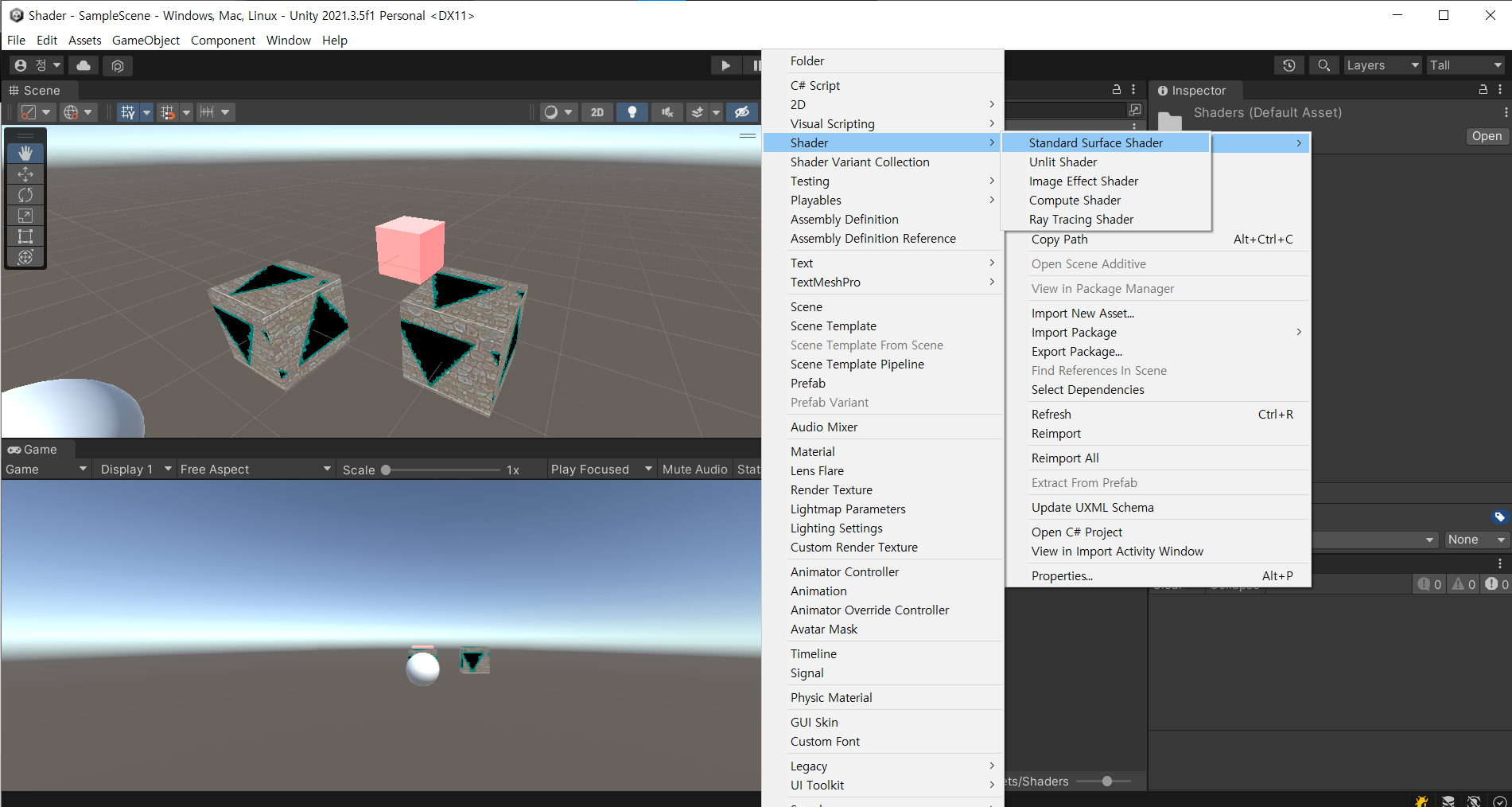Screen dimensions: 1512x807
Task: Click the global search magnifier icon
Action: tap(1323, 65)
